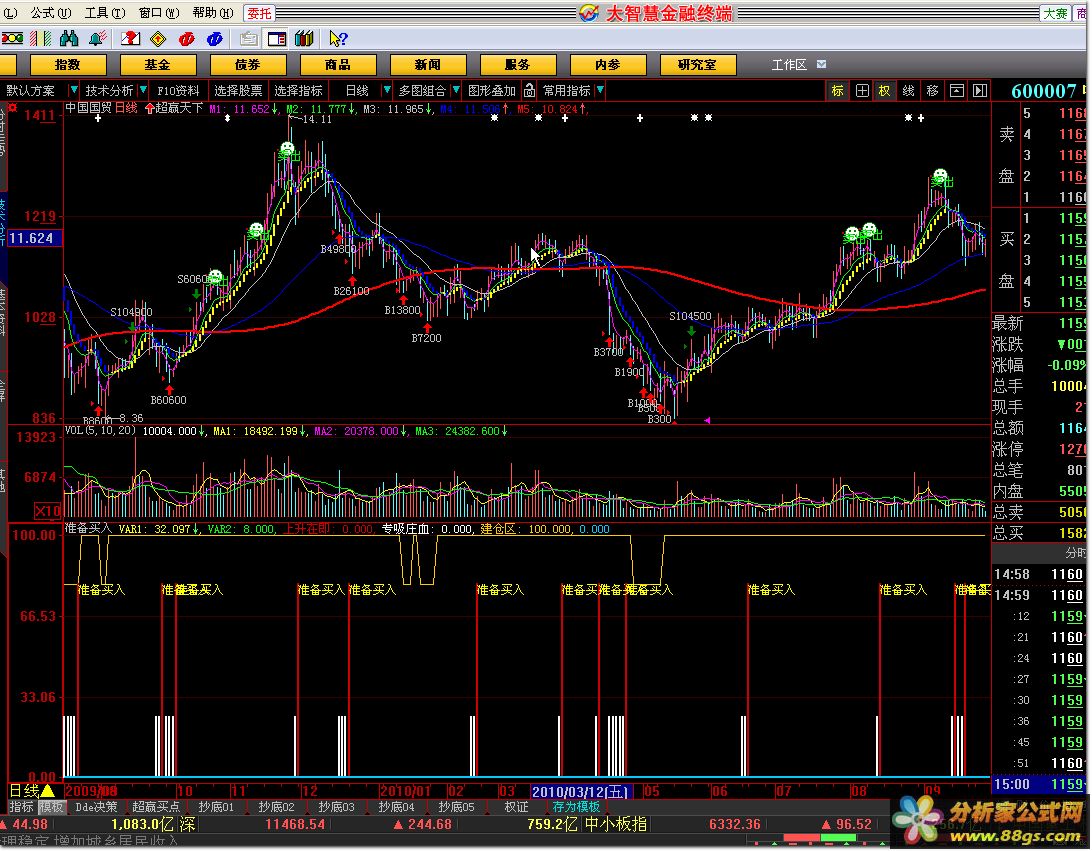Viewport: 1092px width, 851px height.
Task: Toggle the 移 move button
Action: click(x=933, y=91)
